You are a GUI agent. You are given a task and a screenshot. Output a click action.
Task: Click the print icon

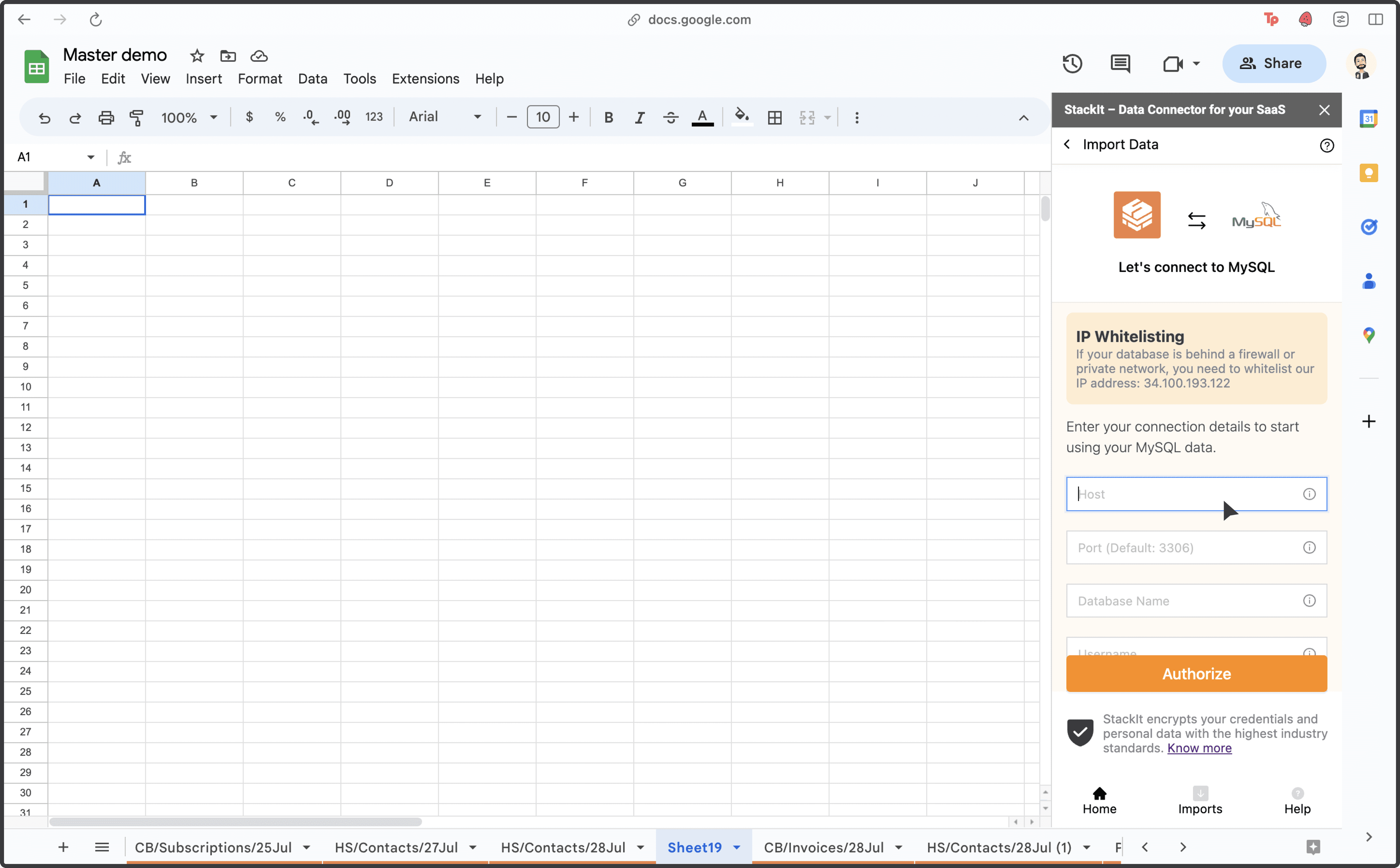(106, 118)
